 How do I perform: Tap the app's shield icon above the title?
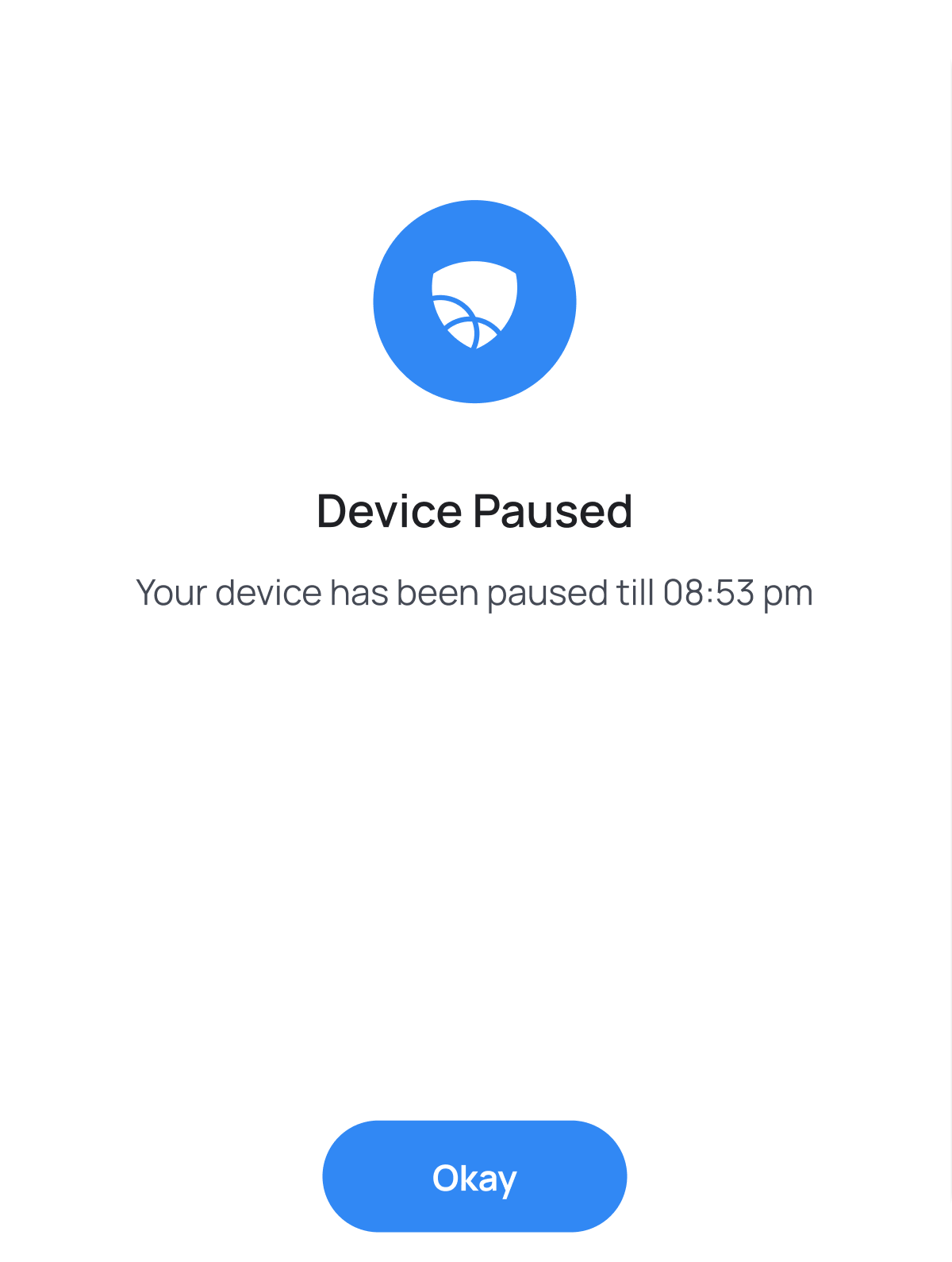tap(474, 305)
